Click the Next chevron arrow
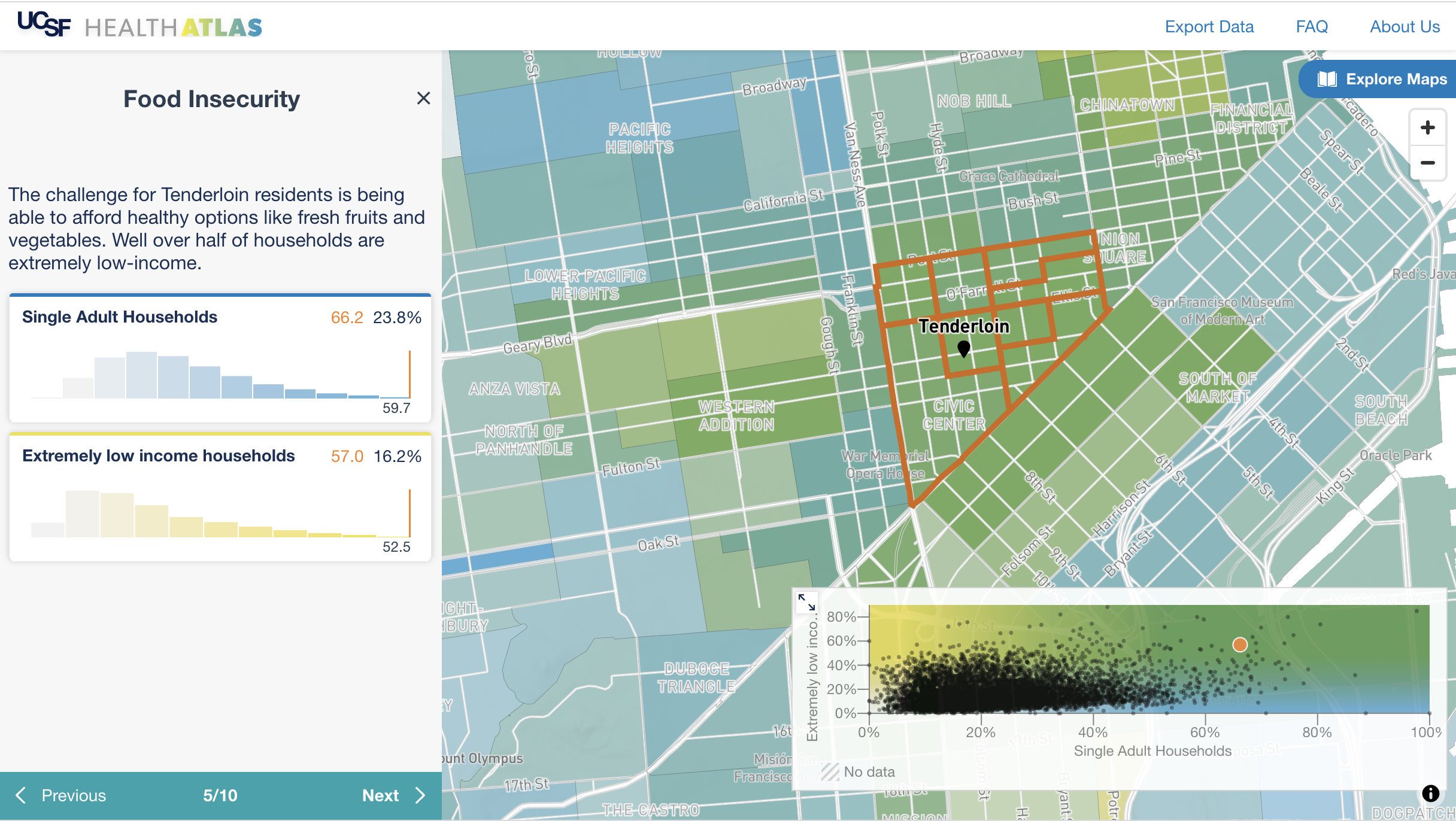This screenshot has width=1456, height=821. click(420, 795)
